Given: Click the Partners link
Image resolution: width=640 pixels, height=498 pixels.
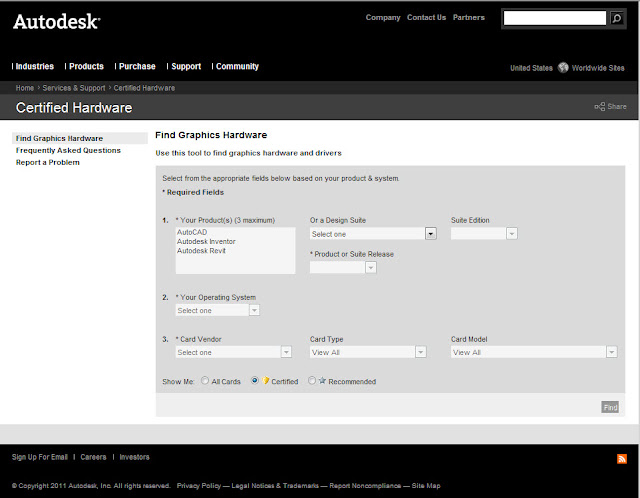Looking at the screenshot, I should pyautogui.click(x=469, y=18).
